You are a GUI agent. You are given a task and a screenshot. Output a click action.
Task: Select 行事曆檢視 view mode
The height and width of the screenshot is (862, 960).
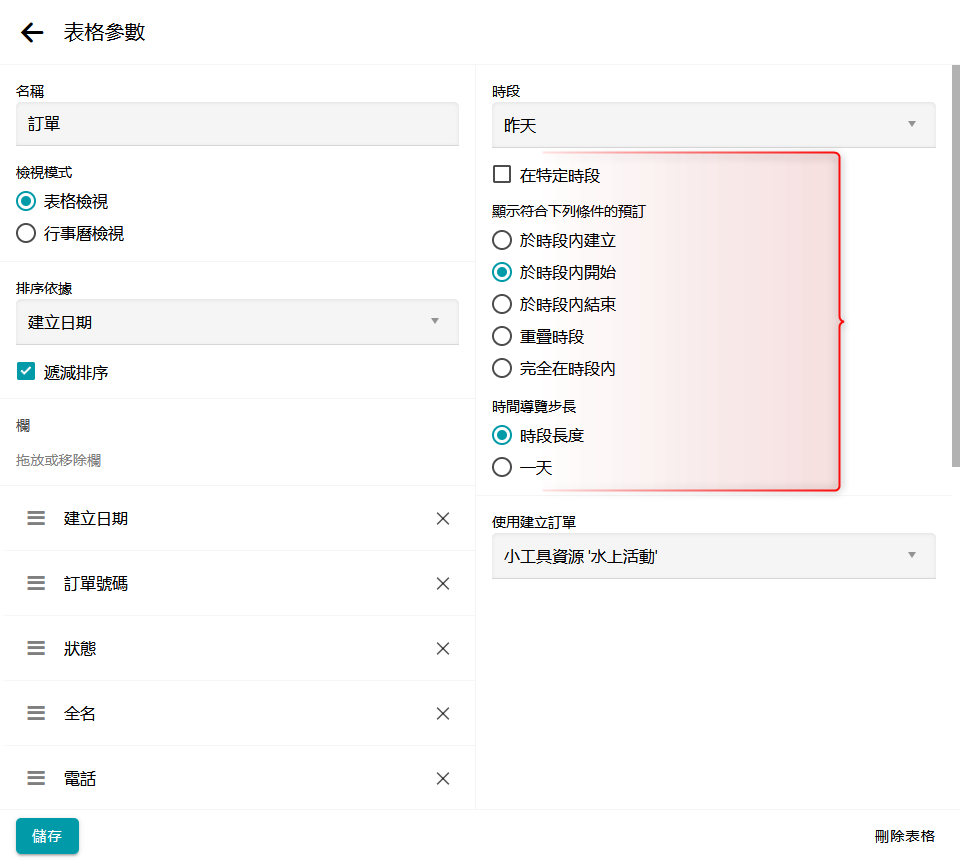pos(27,234)
